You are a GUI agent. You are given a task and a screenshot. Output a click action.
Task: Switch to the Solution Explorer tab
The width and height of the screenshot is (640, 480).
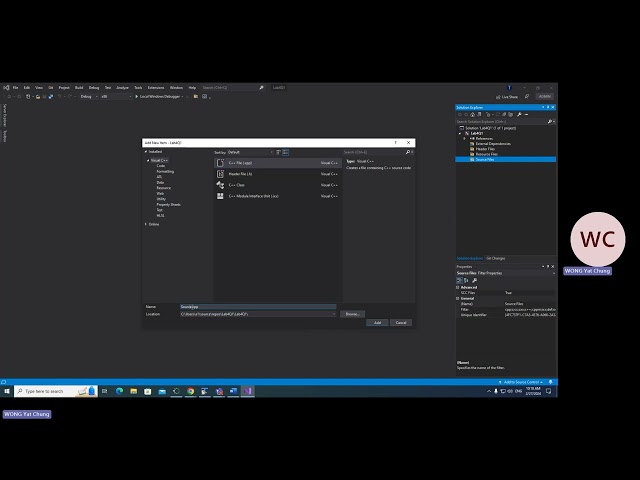pos(469,258)
